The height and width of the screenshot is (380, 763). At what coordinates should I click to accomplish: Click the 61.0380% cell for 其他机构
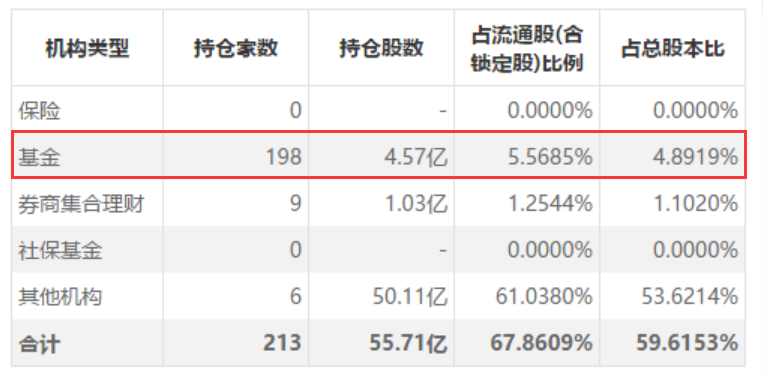(545, 296)
